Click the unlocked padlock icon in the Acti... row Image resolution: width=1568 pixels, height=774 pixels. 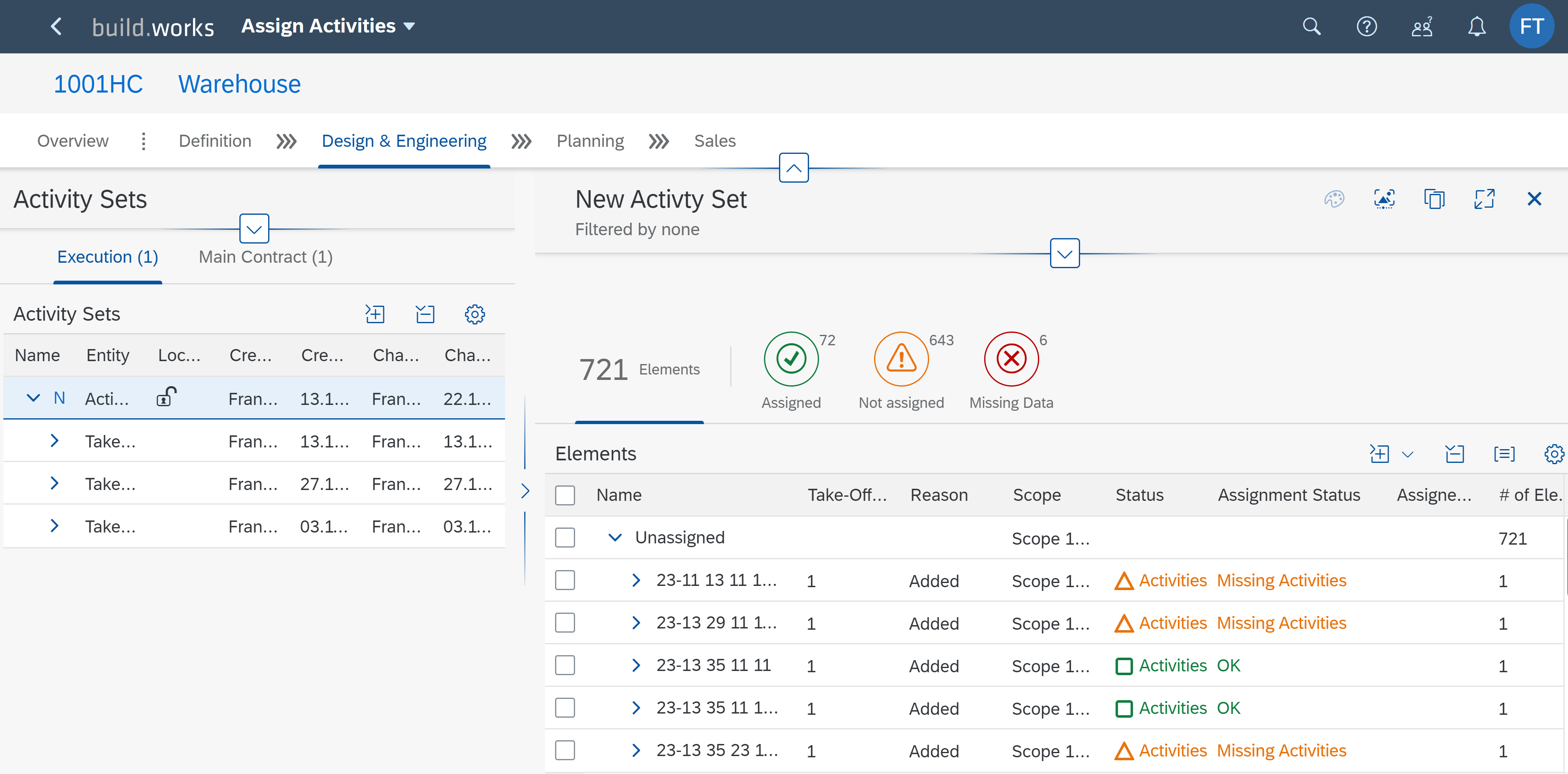click(166, 397)
